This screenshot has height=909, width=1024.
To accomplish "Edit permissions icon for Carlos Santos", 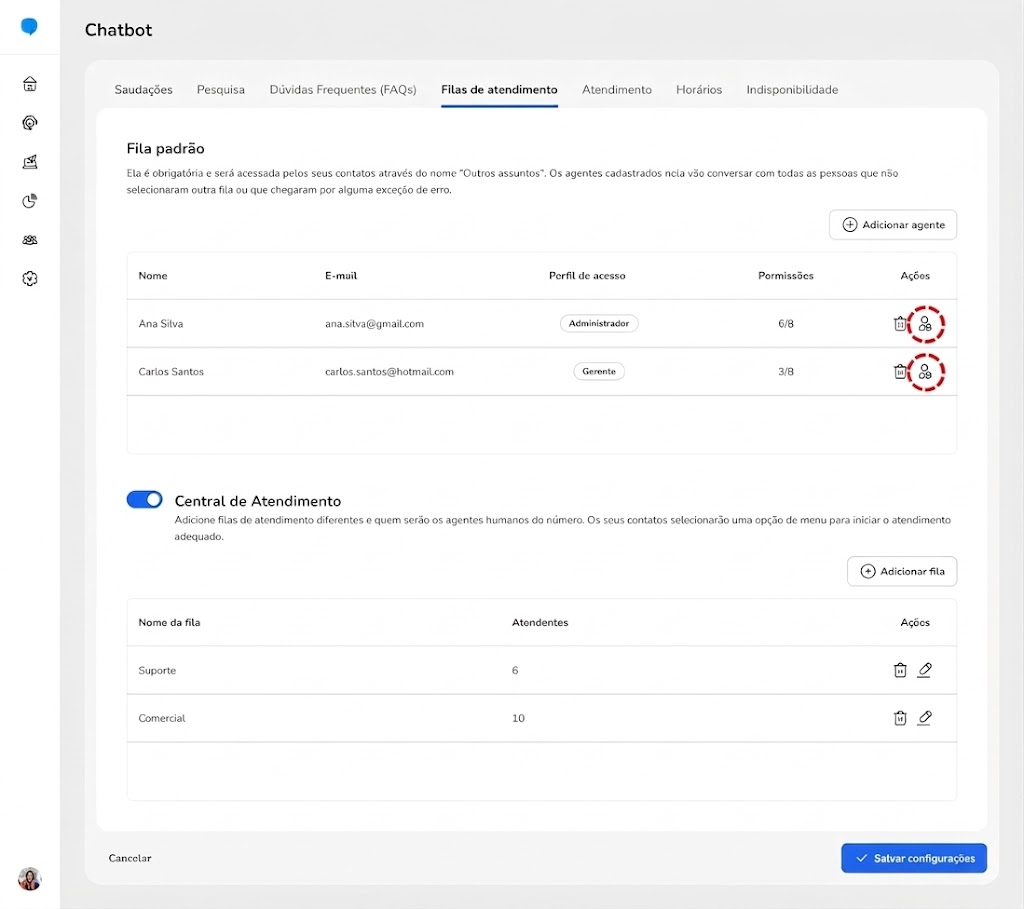I will (x=925, y=372).
